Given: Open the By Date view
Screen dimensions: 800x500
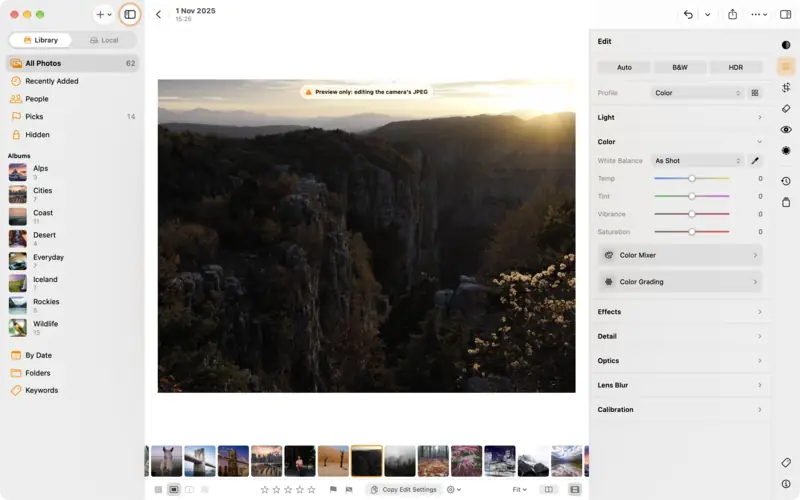Looking at the screenshot, I should click(72, 356).
